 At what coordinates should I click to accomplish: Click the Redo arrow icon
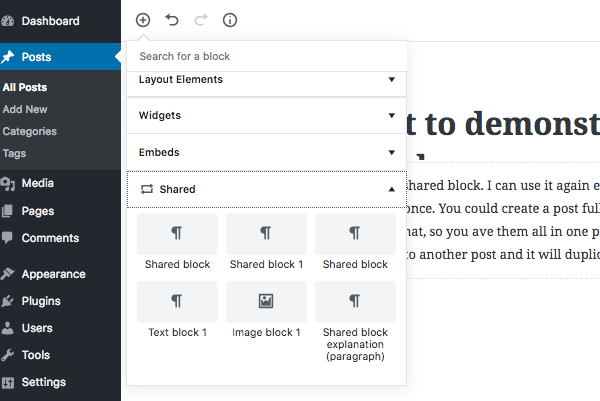tap(201, 20)
